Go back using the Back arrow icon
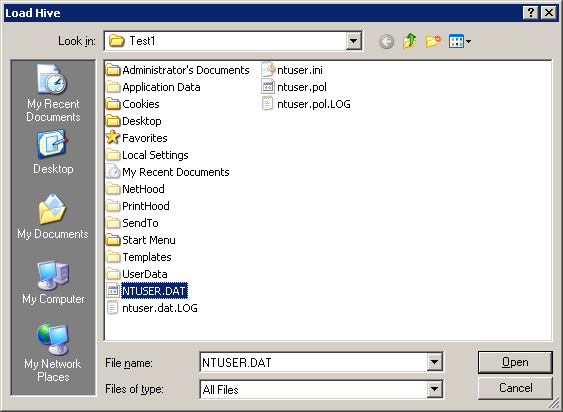Screen dimensions: 563x412 [386, 42]
